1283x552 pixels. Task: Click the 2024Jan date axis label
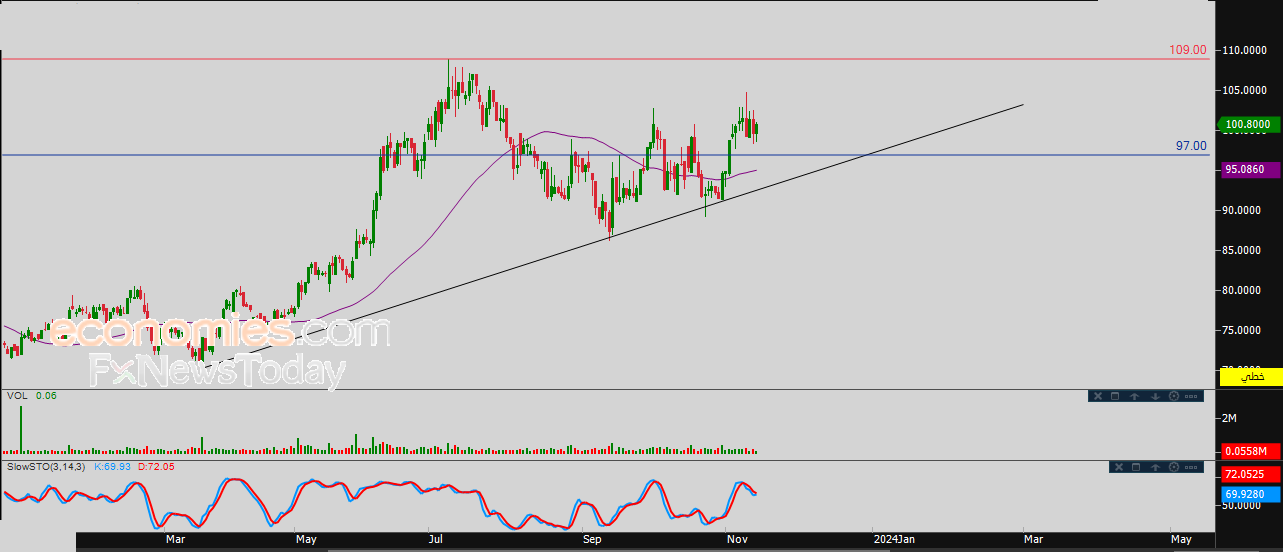(893, 540)
